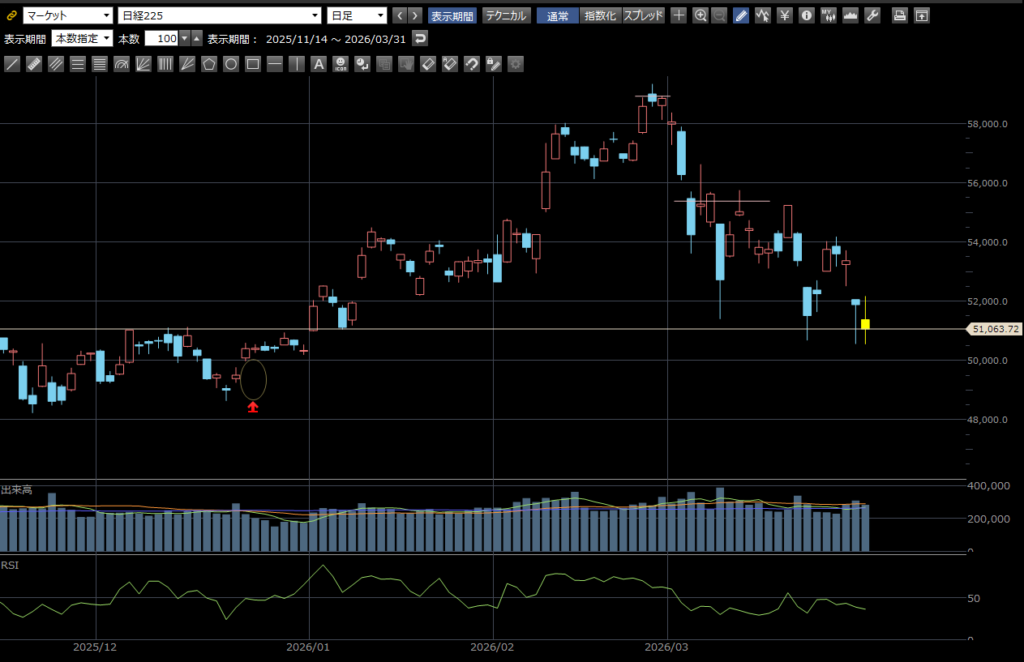Toggle the 指数化 chart mode
This screenshot has height=662, width=1024.
point(600,16)
